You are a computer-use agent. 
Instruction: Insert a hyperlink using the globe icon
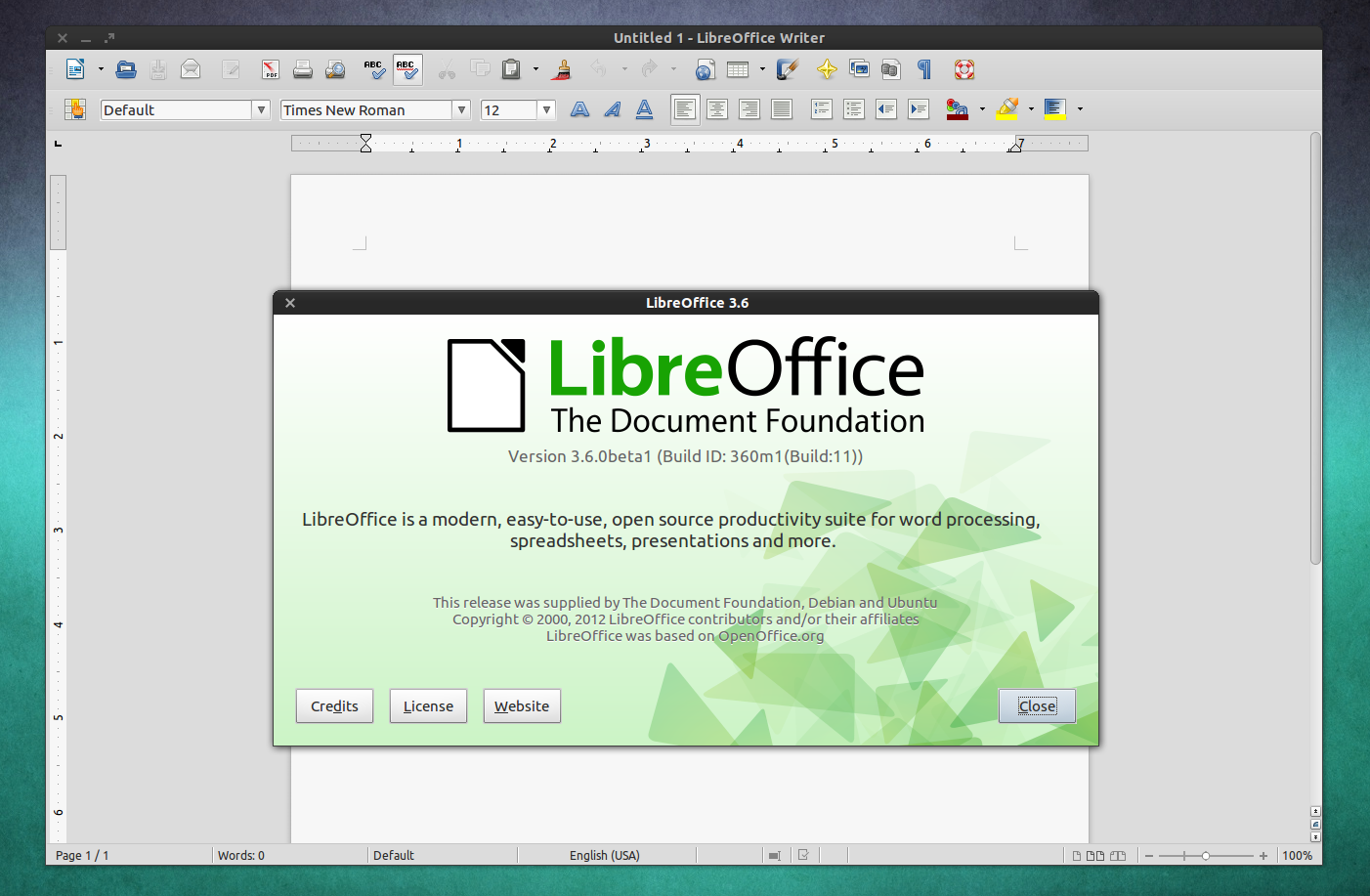tap(706, 69)
